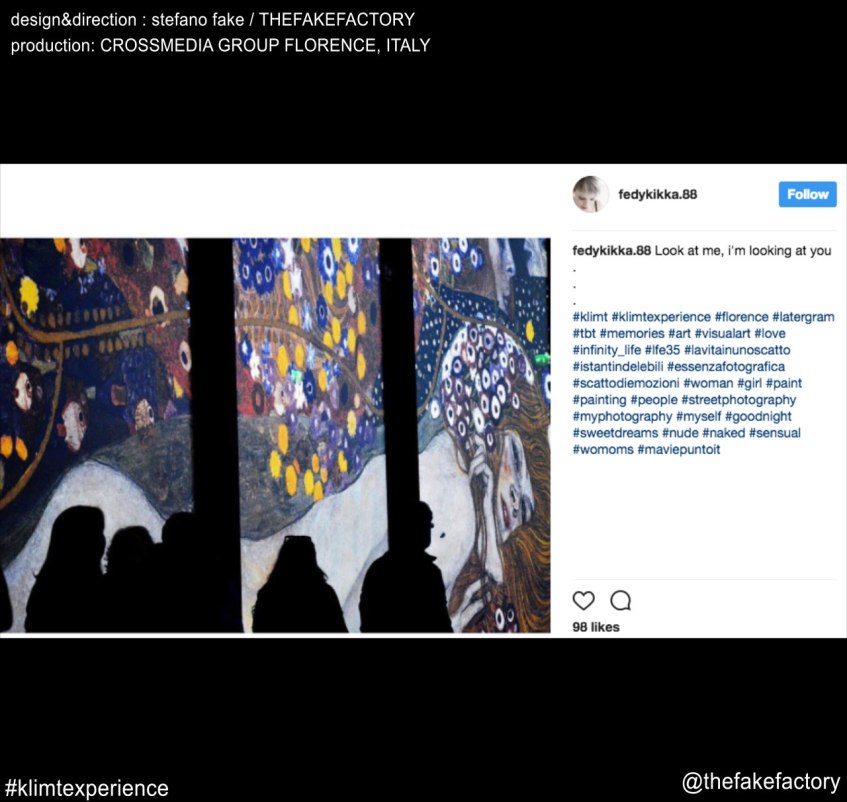The image size is (847, 802).
Task: Open the #maviepuntoit hashtag
Action: point(678,449)
